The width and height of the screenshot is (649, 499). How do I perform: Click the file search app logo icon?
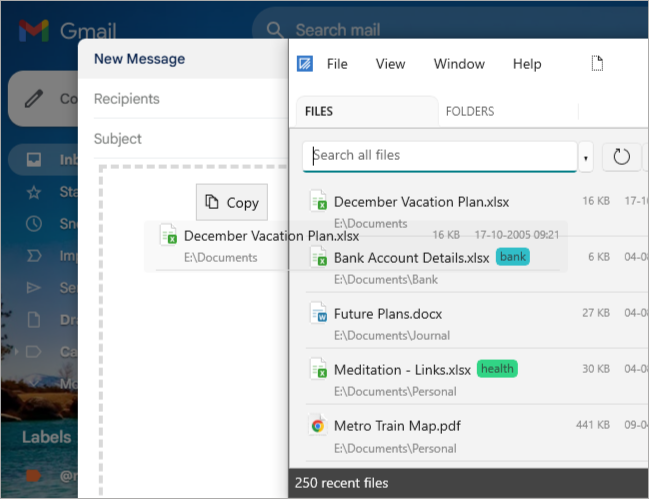tap(305, 64)
